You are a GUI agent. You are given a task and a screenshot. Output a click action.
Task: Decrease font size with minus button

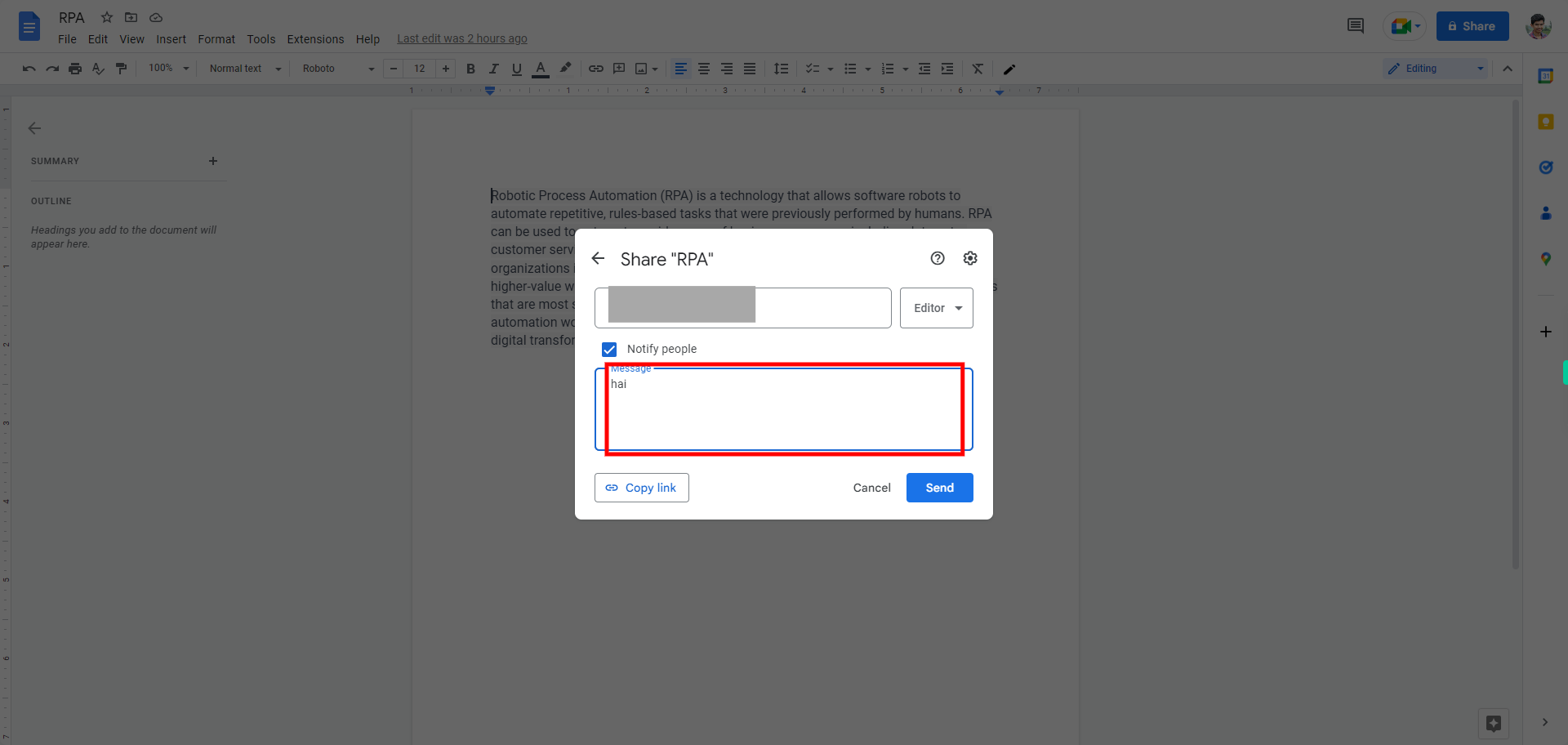[394, 69]
